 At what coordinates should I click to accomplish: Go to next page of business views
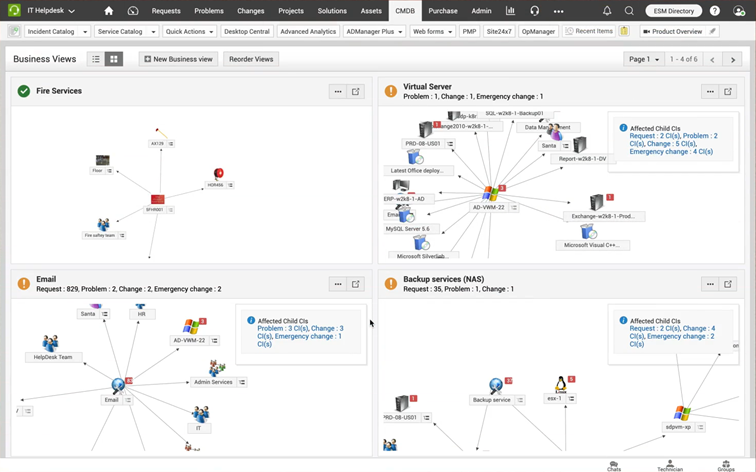[x=734, y=59]
